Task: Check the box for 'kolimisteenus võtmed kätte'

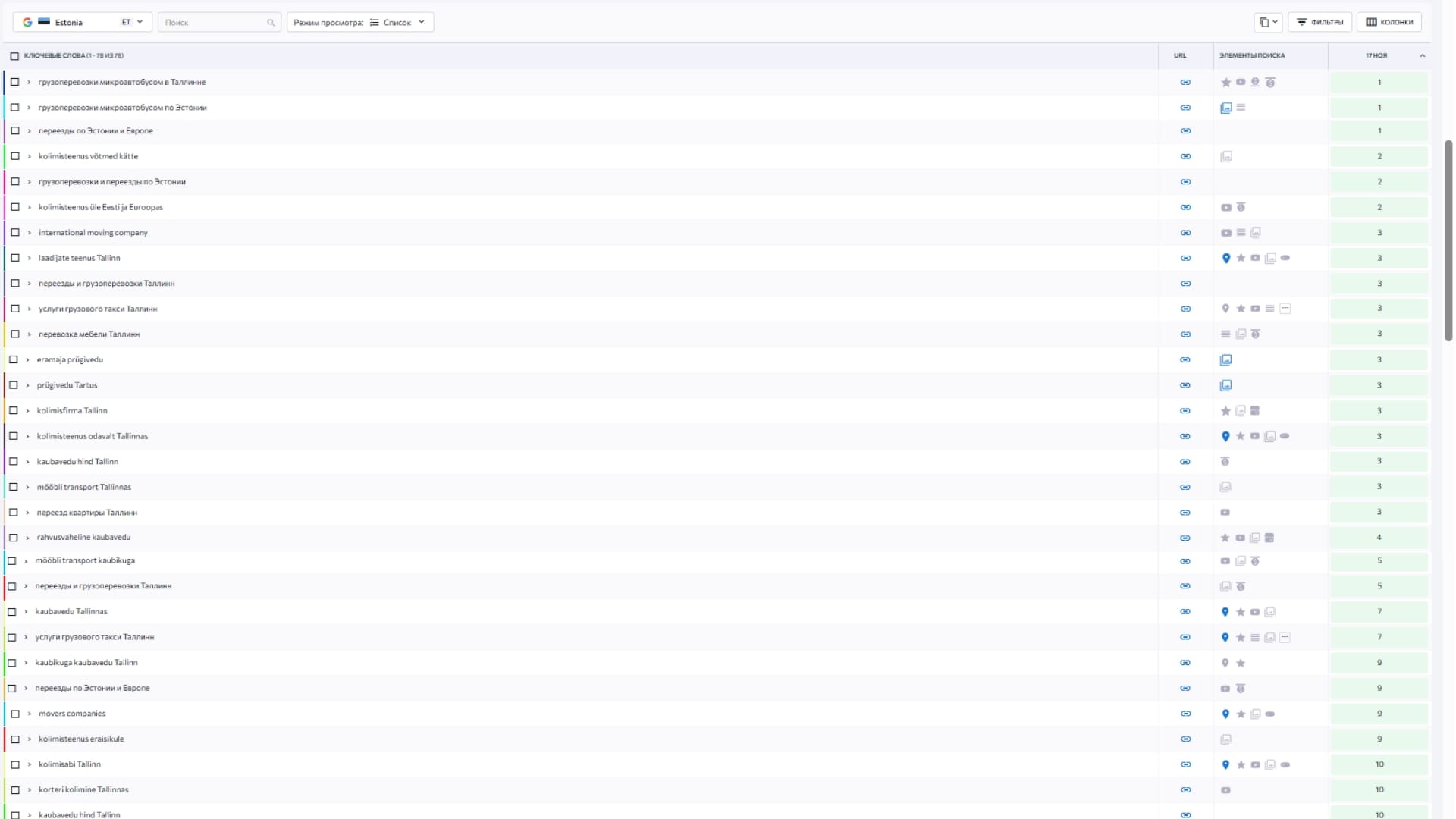Action: (15, 156)
